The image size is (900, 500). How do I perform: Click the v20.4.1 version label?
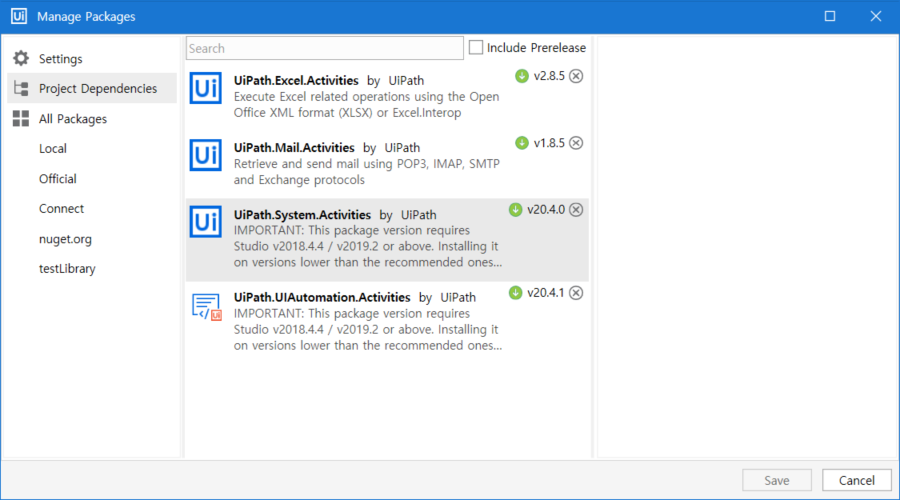click(546, 293)
